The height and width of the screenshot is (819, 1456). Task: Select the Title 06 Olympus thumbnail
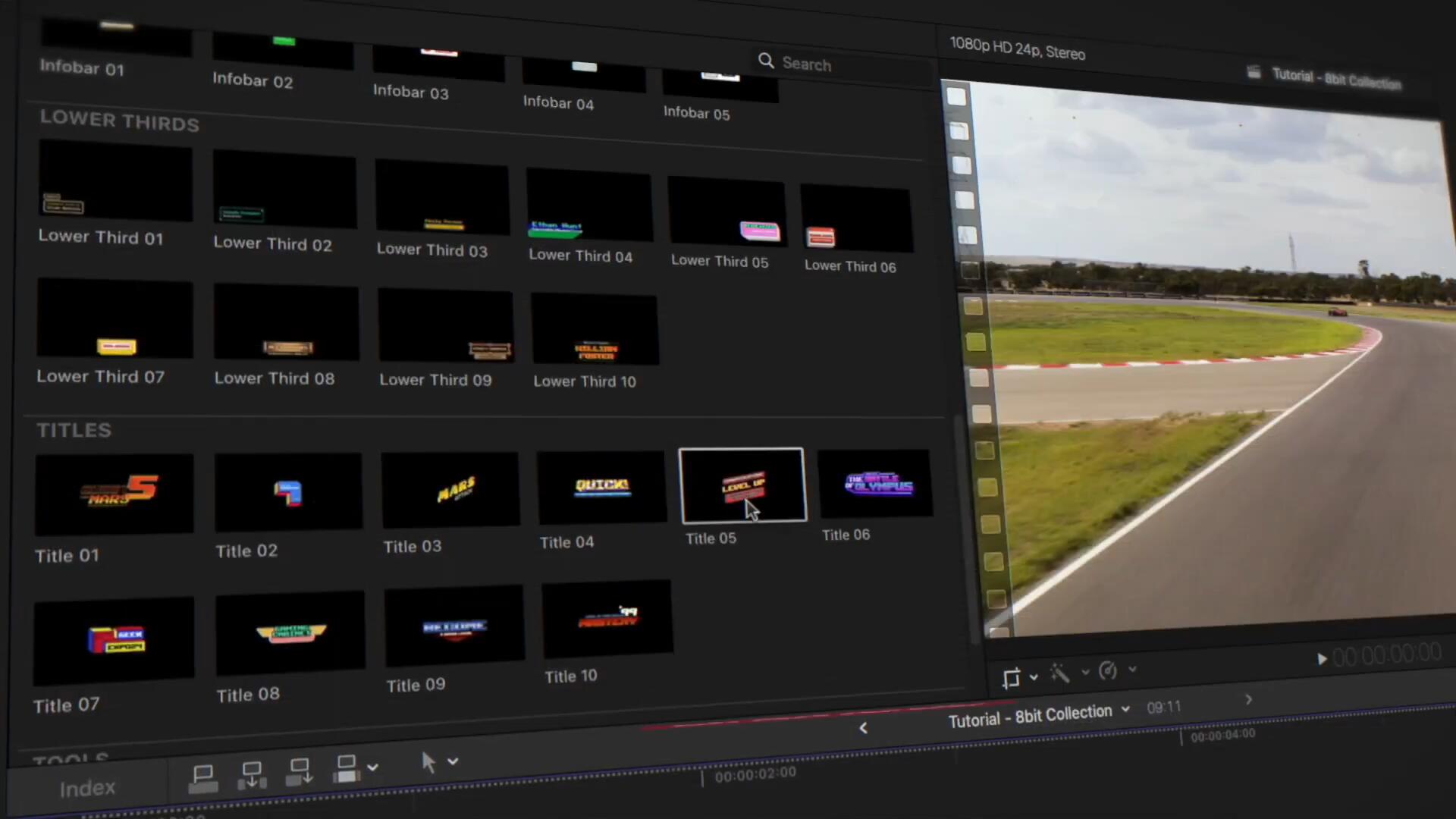pos(876,484)
